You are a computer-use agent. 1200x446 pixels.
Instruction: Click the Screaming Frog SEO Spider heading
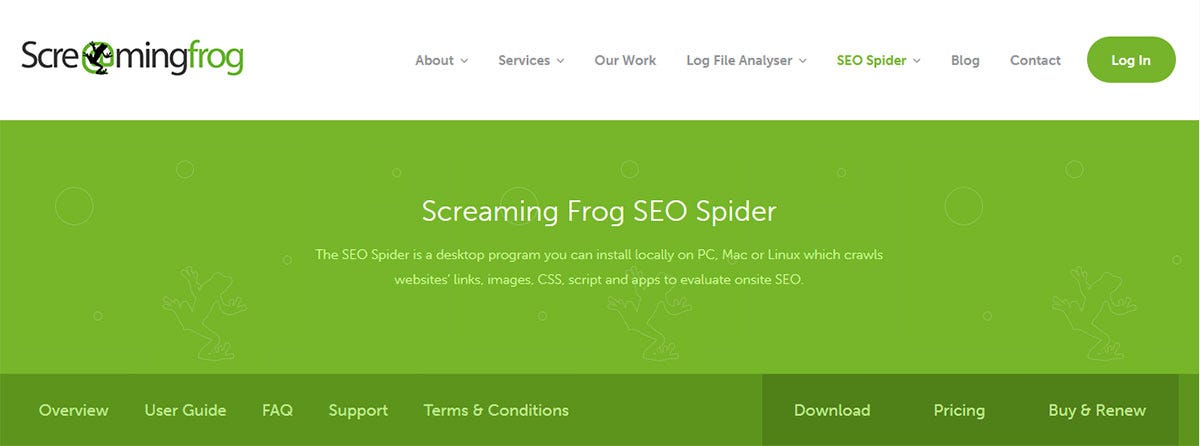click(x=599, y=212)
